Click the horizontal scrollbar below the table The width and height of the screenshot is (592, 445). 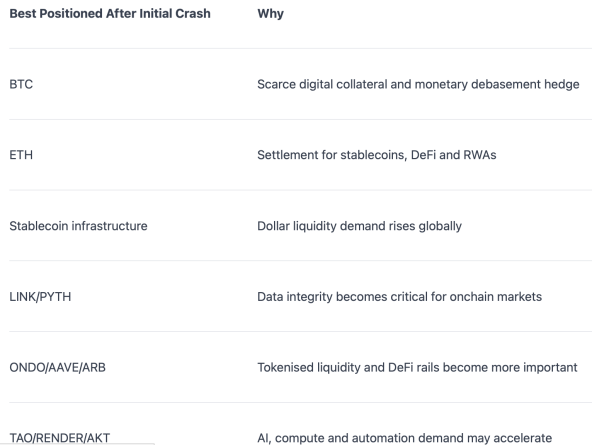coord(77,444)
